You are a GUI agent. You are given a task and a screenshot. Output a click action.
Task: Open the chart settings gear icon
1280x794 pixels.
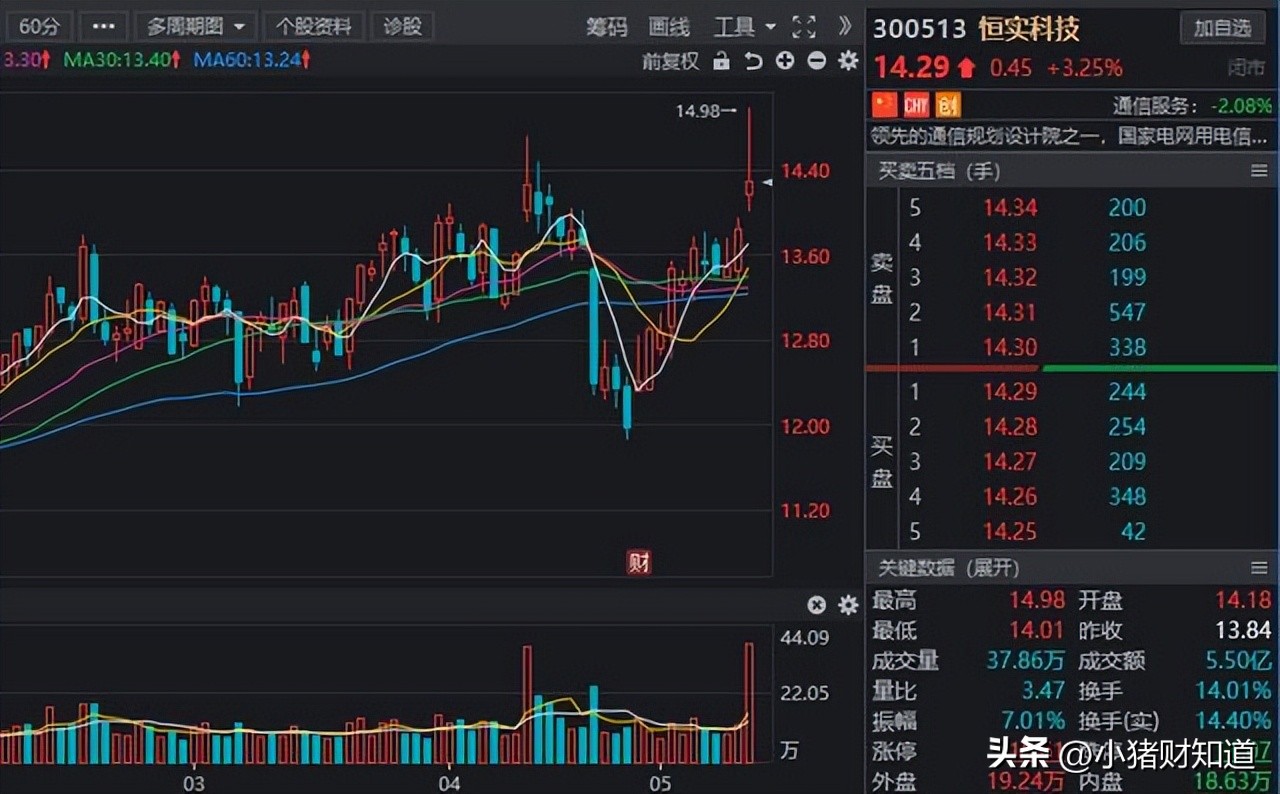(847, 61)
